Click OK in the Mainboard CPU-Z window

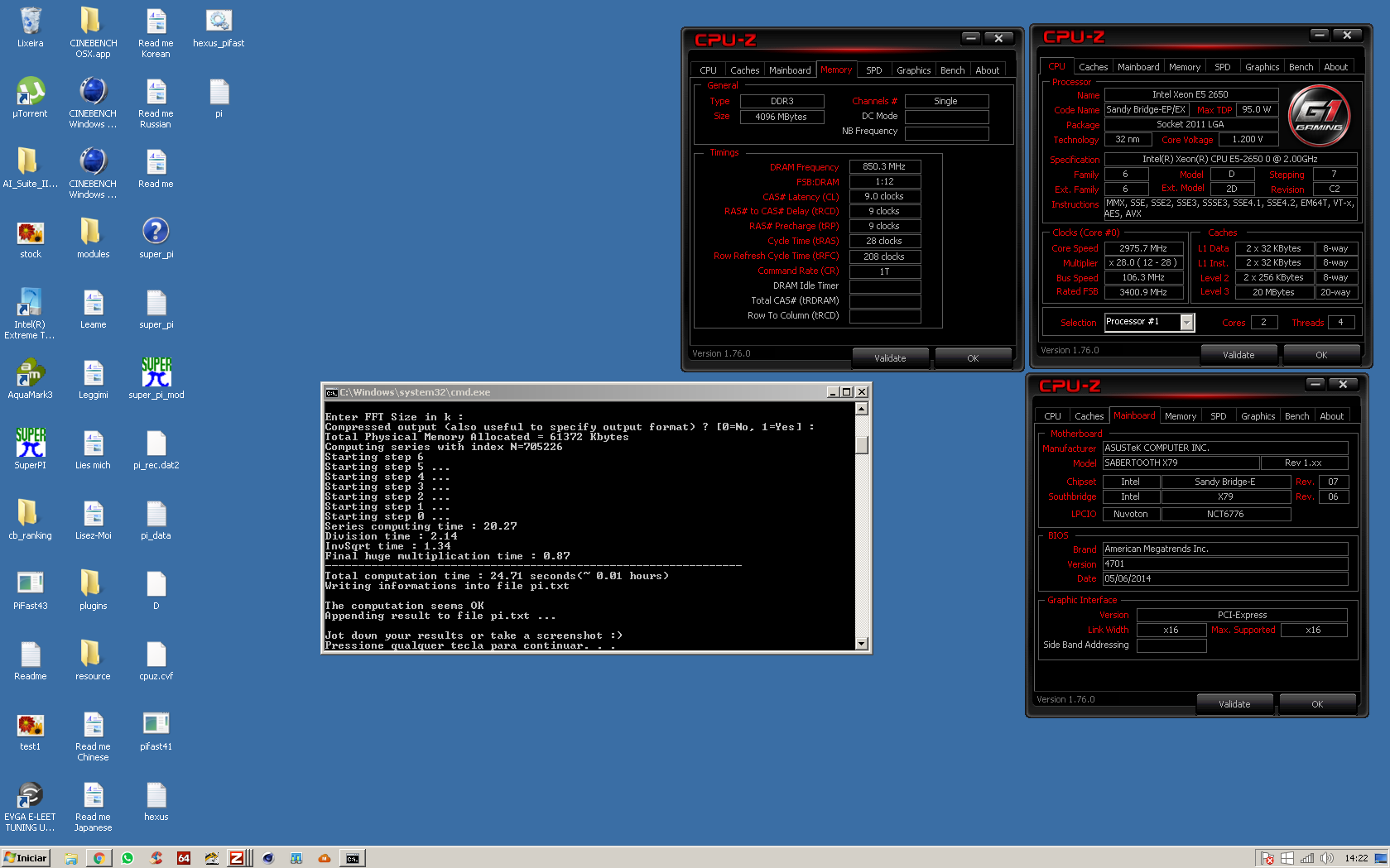point(1317,704)
